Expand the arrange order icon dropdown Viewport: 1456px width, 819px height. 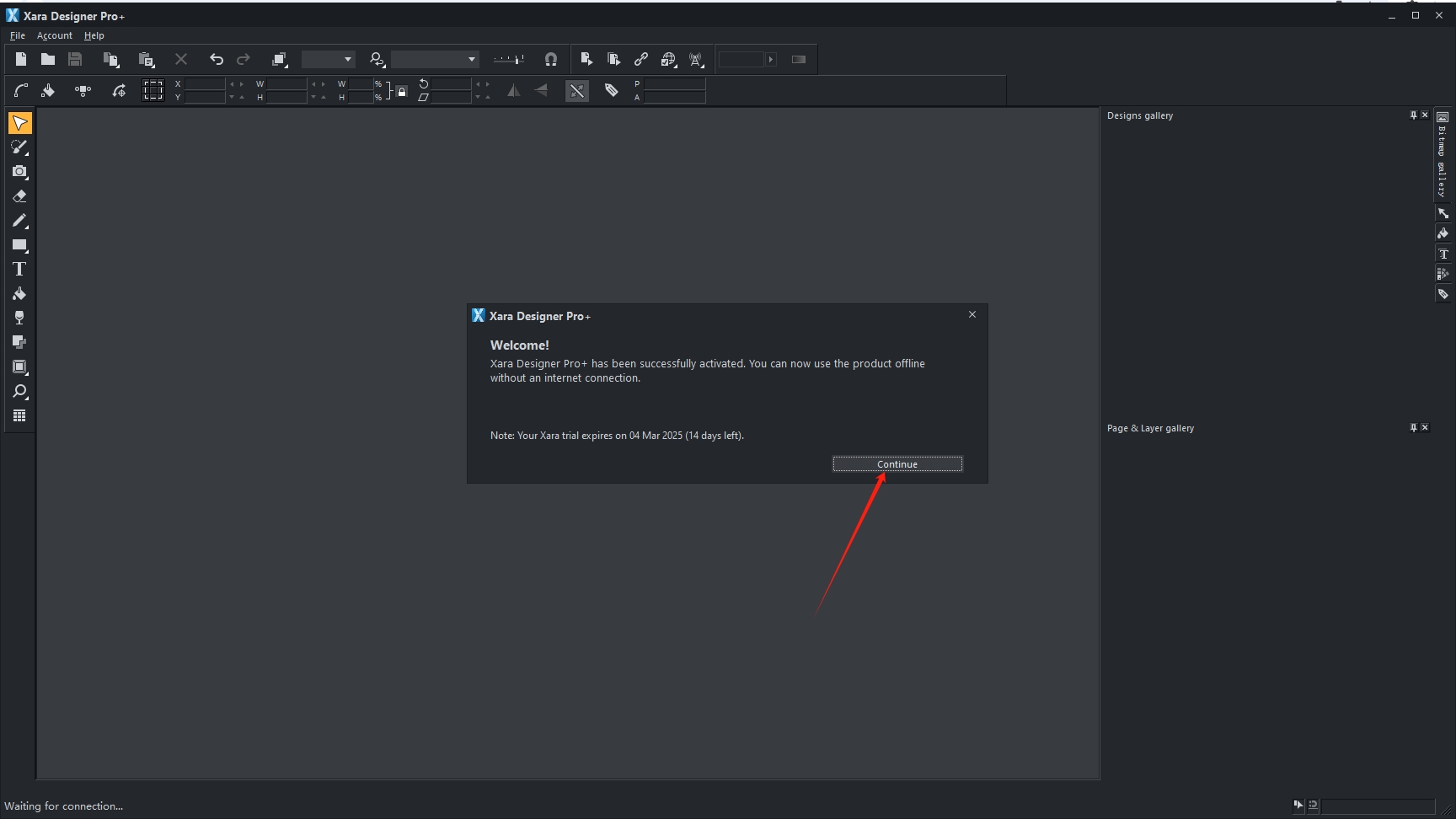(280, 59)
